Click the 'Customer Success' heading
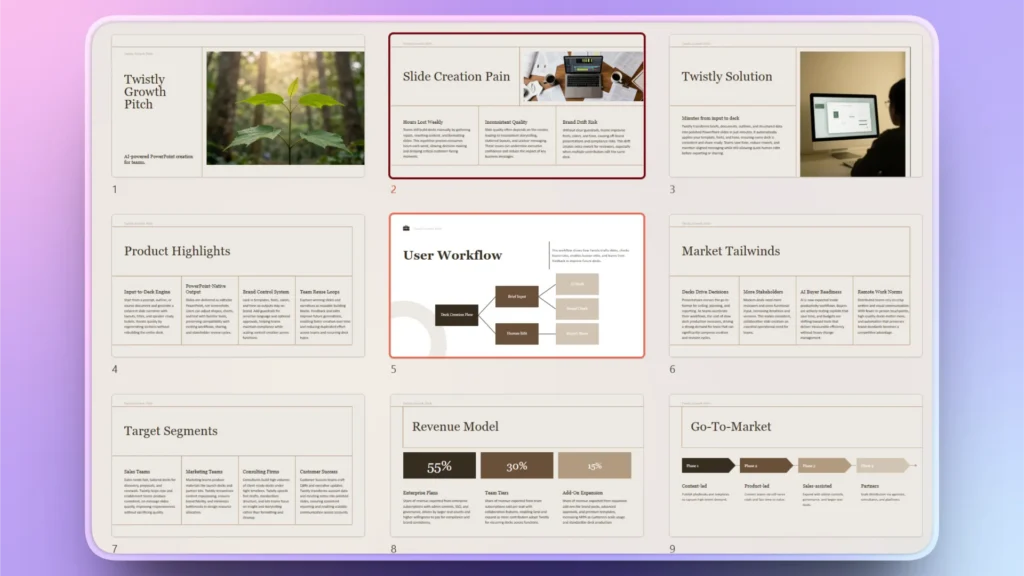 [319, 472]
